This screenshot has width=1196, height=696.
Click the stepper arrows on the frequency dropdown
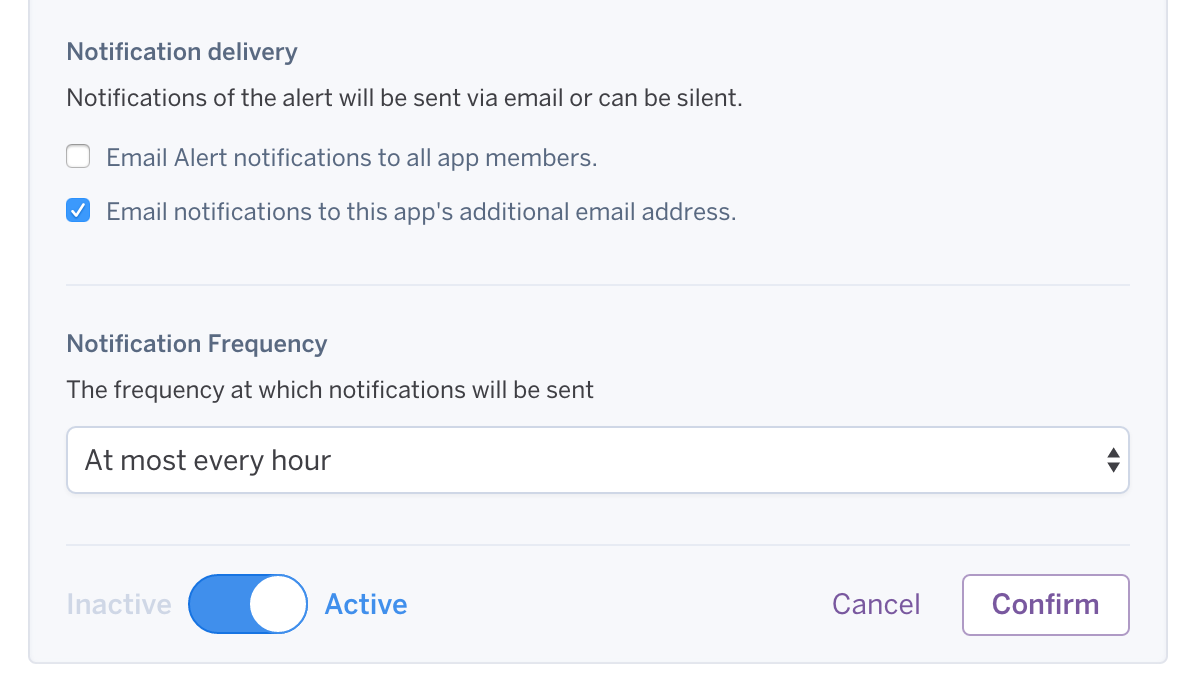coord(1114,459)
